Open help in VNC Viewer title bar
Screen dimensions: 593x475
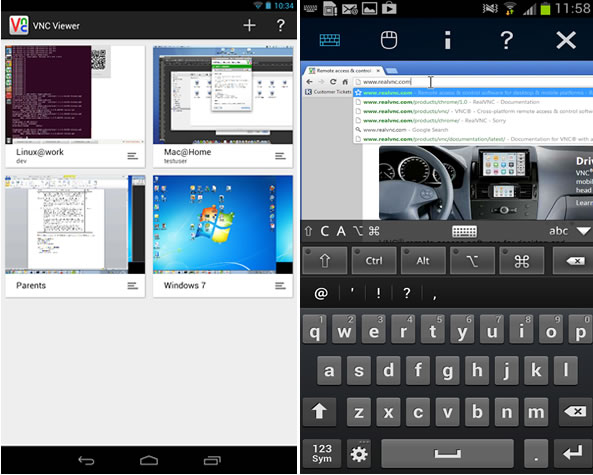[x=281, y=25]
